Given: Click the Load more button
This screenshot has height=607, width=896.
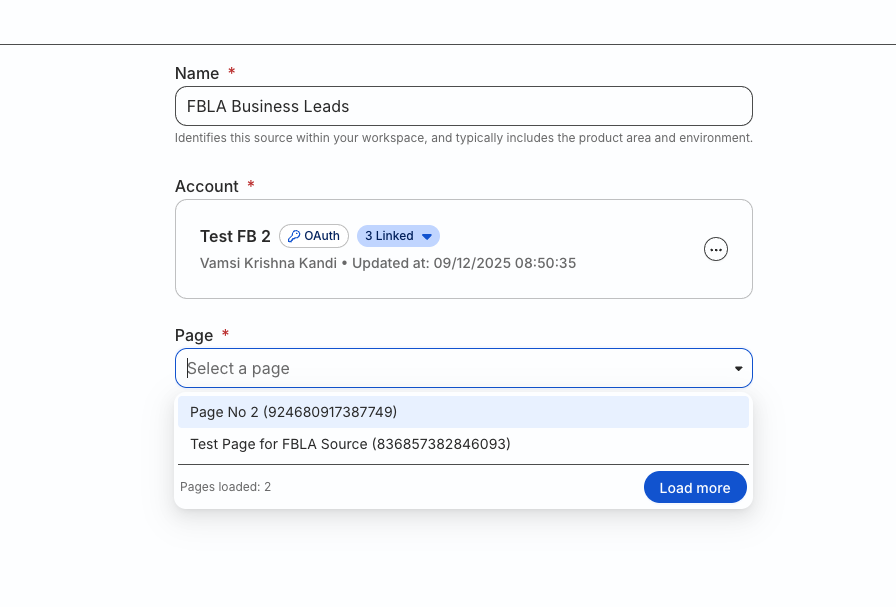Looking at the screenshot, I should click(695, 488).
